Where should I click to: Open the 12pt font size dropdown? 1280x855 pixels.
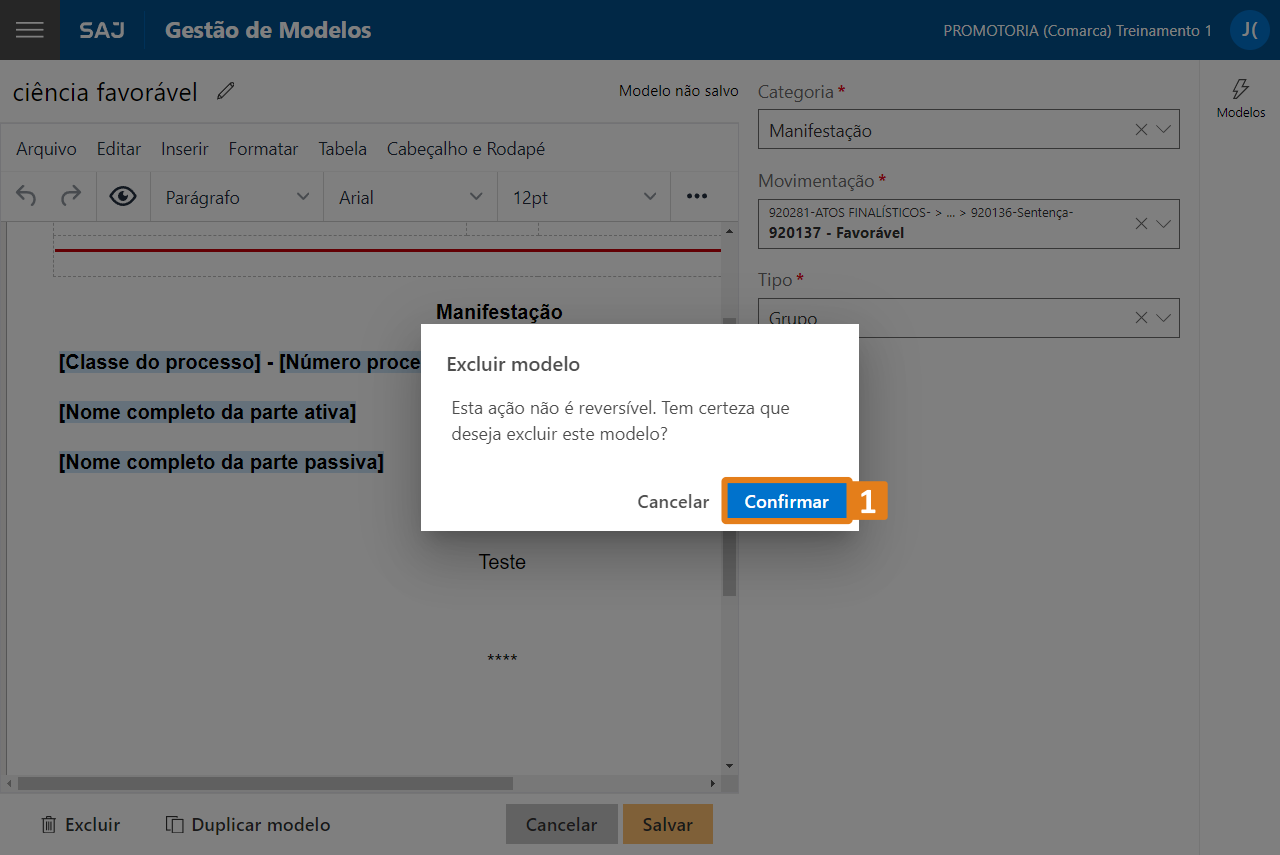(x=583, y=197)
